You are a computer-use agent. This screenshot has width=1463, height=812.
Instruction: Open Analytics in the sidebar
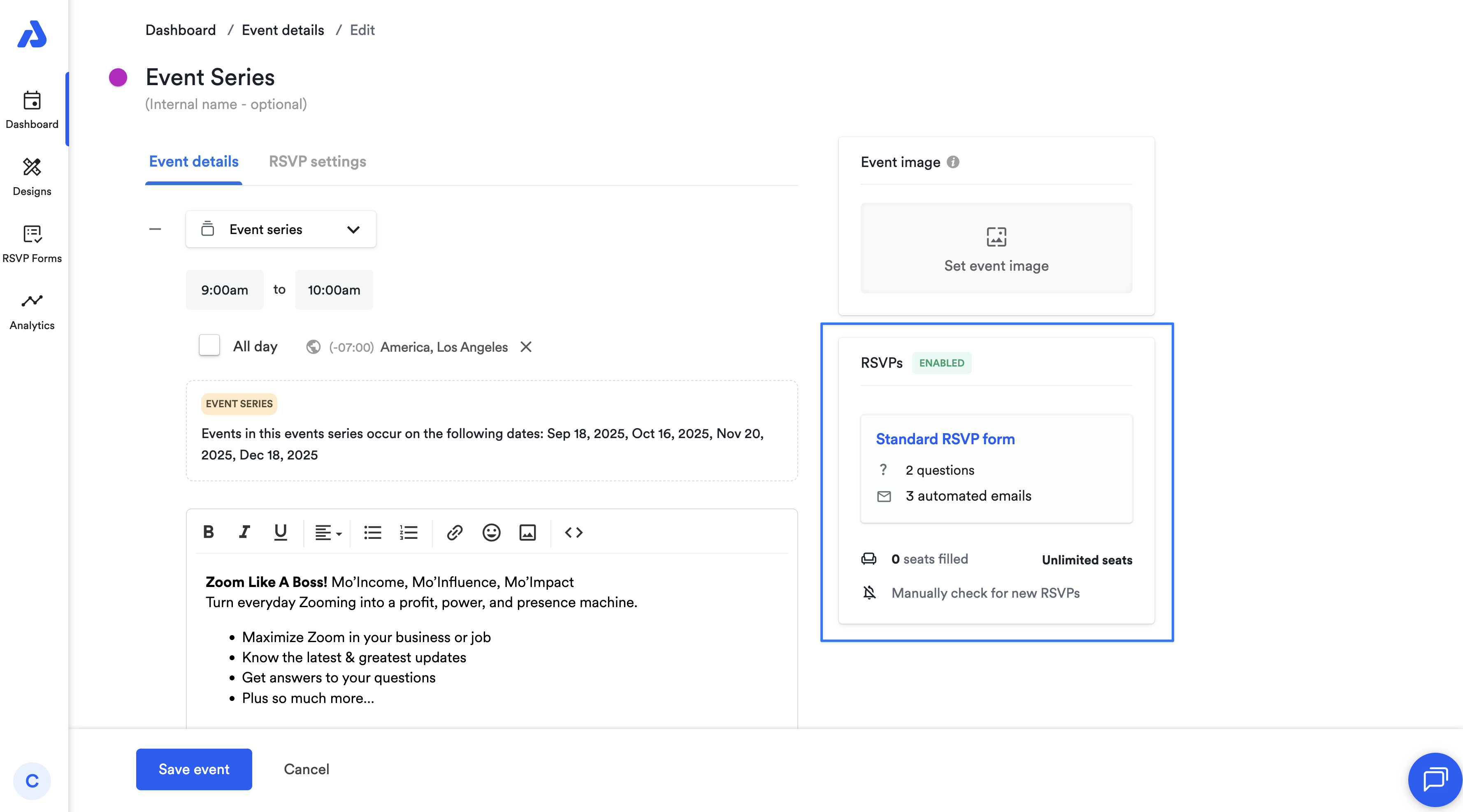coord(32,311)
